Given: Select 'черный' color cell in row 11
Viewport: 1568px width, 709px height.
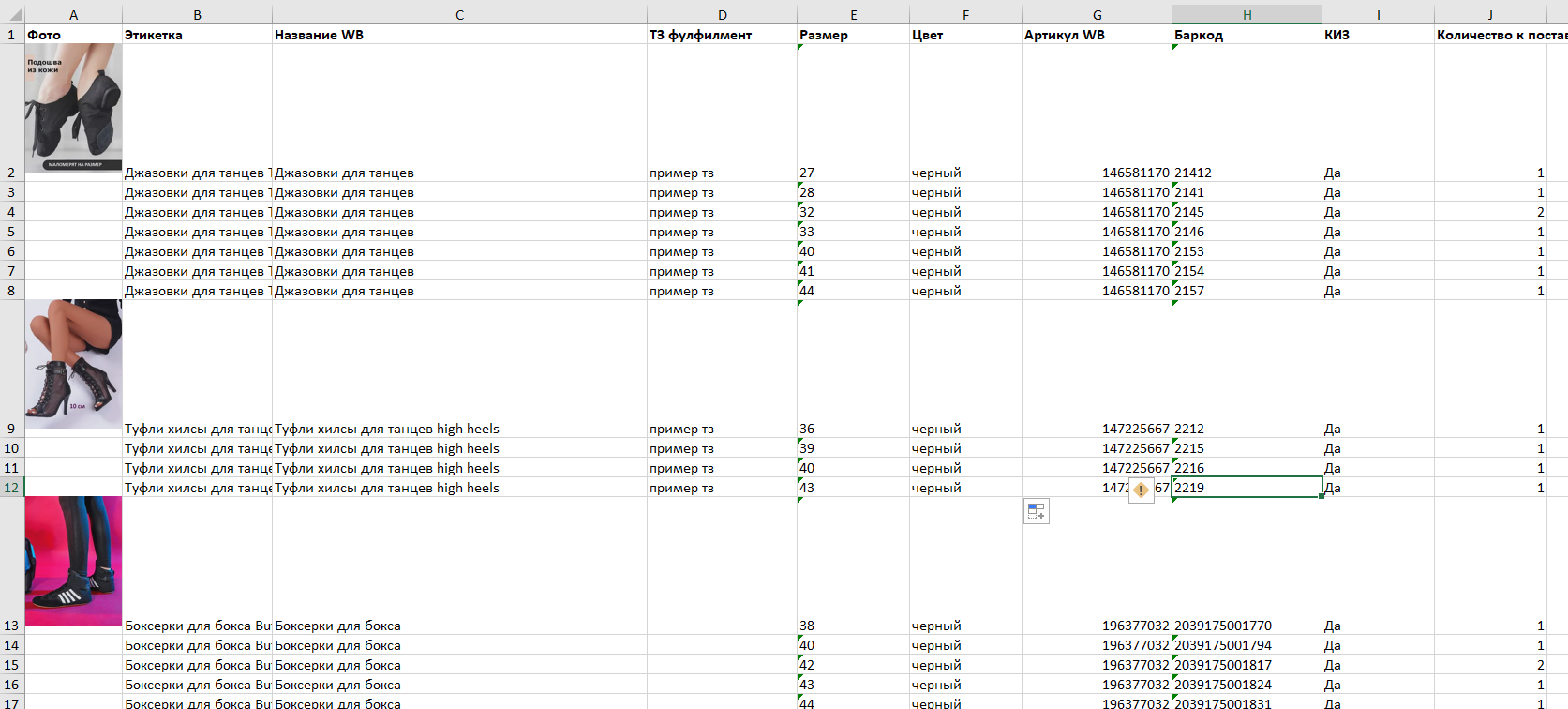Looking at the screenshot, I should [x=965, y=468].
